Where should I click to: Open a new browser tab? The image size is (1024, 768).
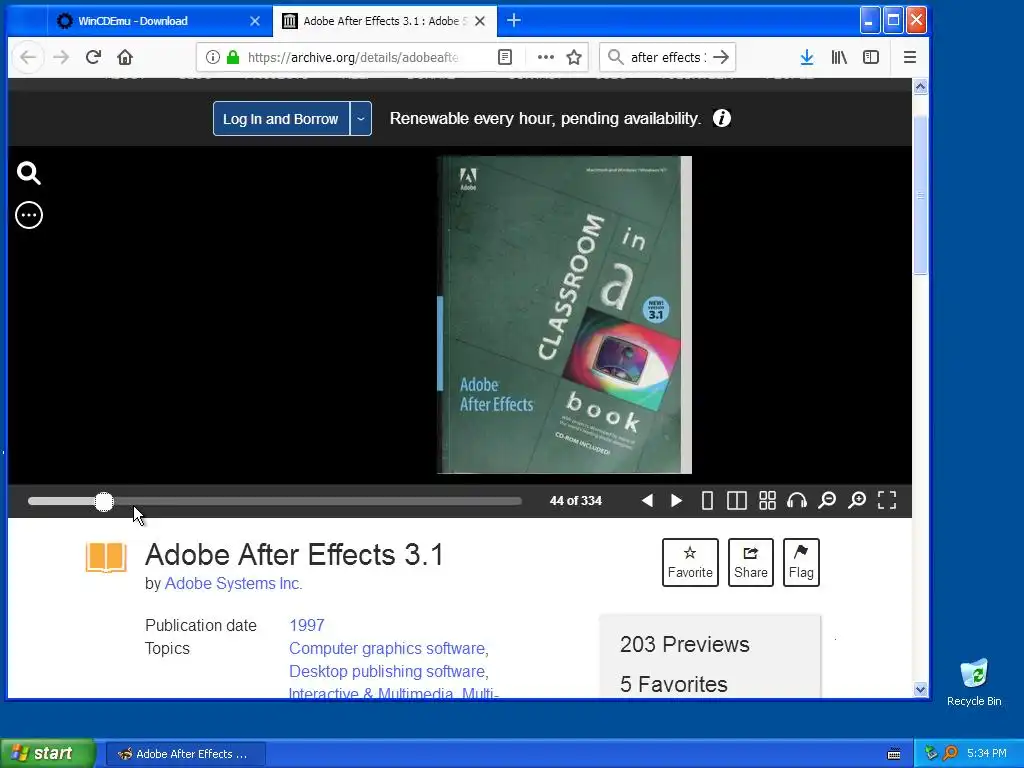514,21
